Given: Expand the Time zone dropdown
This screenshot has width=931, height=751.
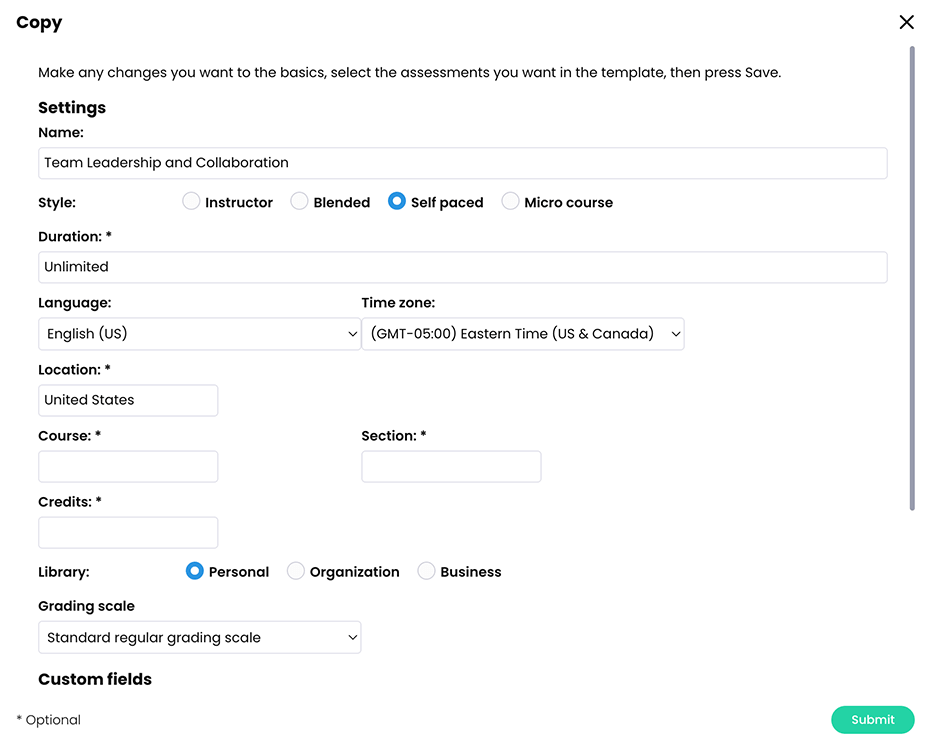Looking at the screenshot, I should click(x=522, y=334).
